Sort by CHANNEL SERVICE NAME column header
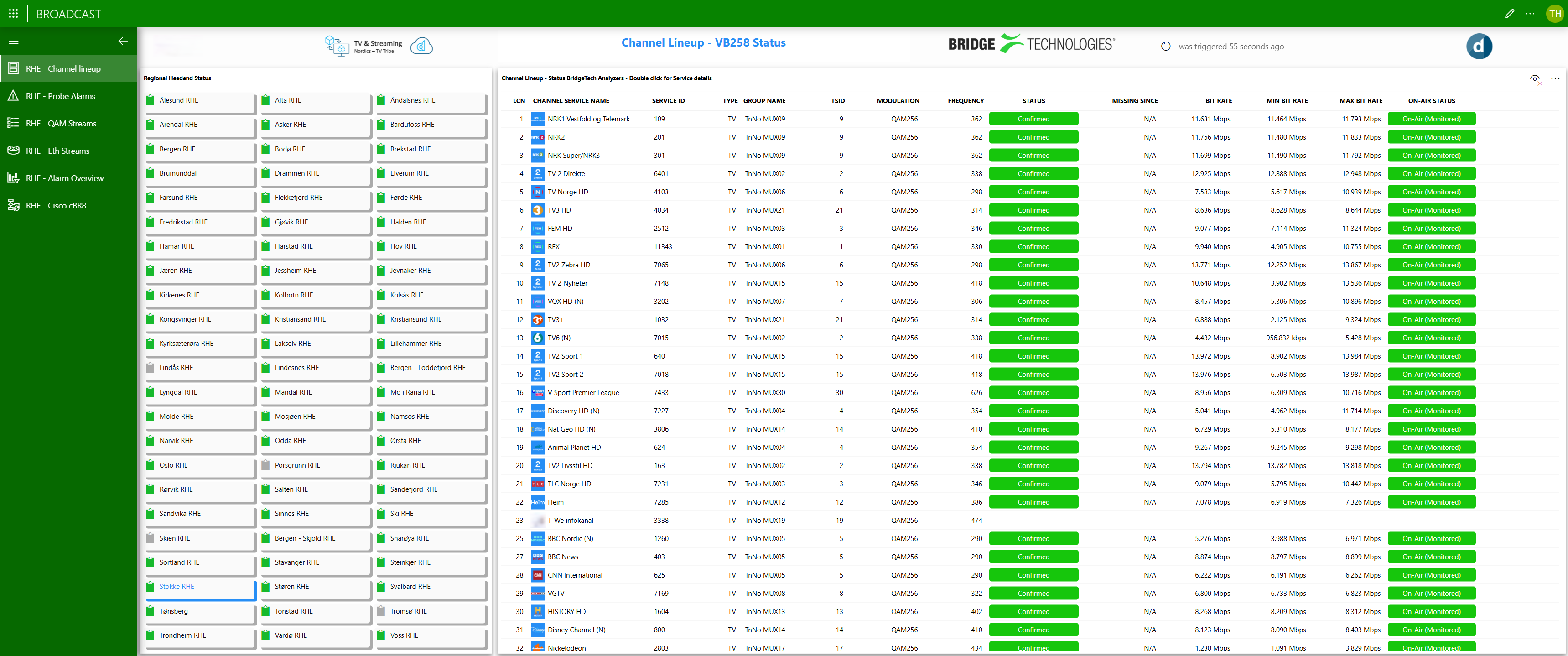Image resolution: width=1568 pixels, height=656 pixels. tap(571, 101)
